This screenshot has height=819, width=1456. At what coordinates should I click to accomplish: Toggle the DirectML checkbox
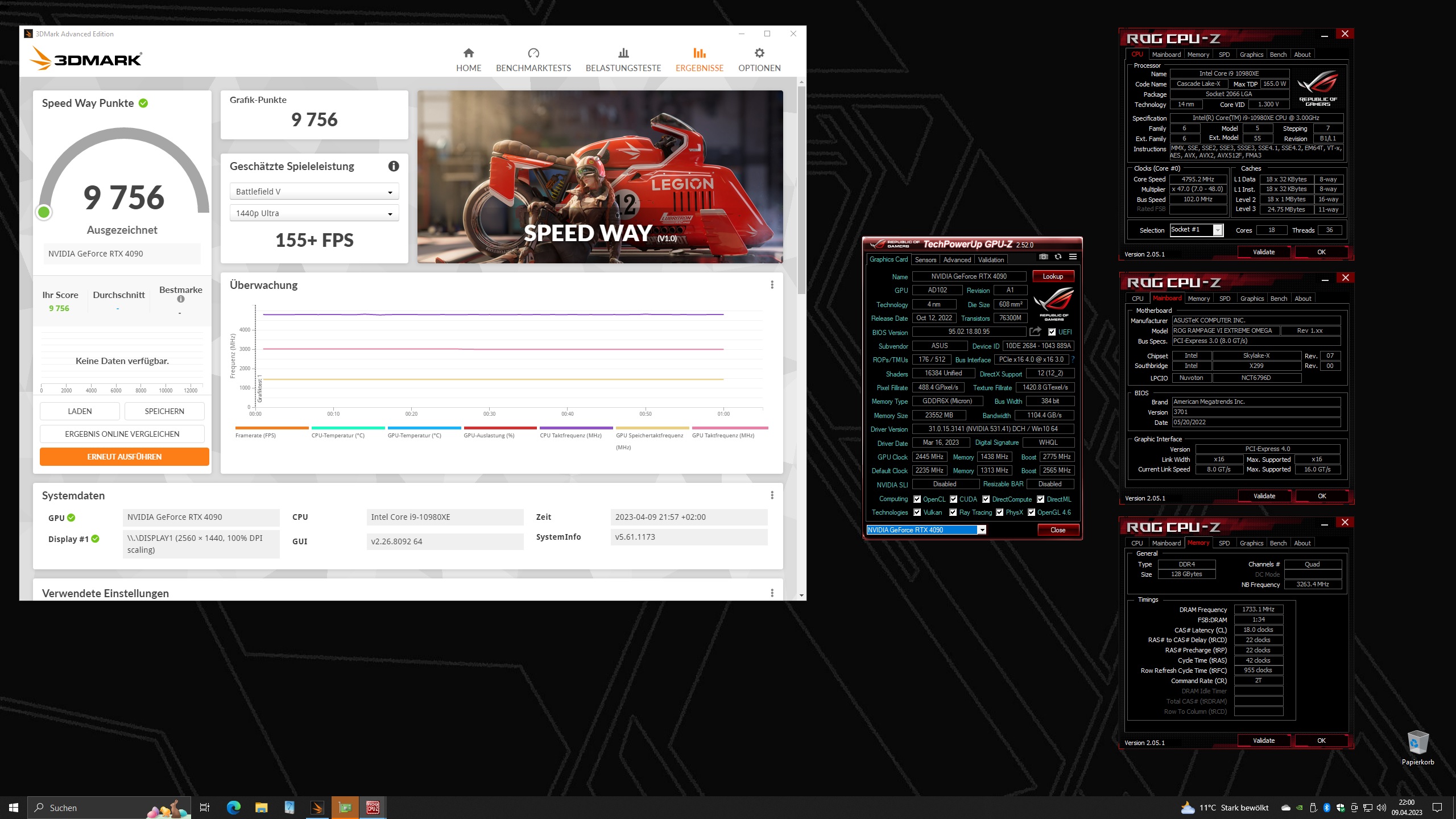1040,499
